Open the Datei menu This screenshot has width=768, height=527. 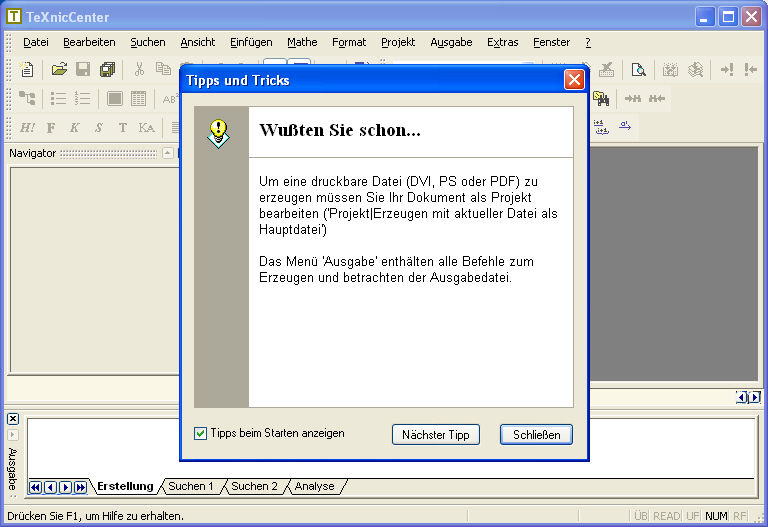click(x=36, y=42)
